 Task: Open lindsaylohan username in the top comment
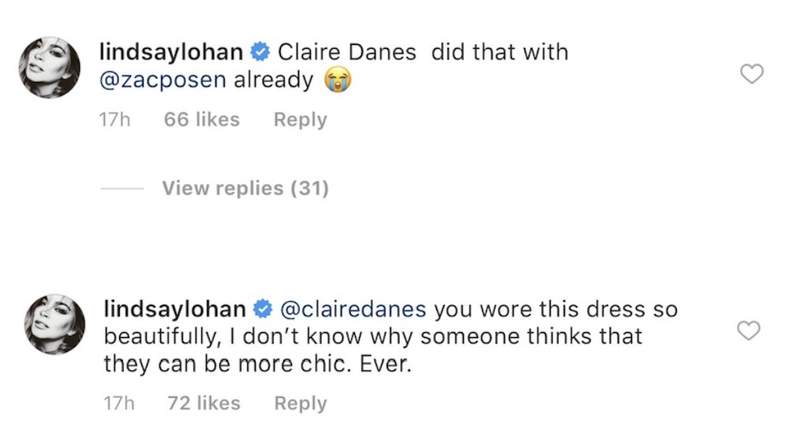point(173,49)
